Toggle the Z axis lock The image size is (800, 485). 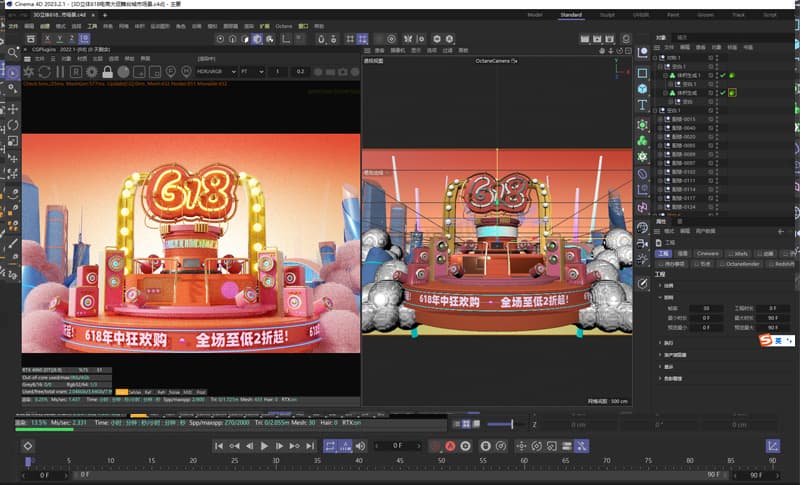(x=72, y=39)
